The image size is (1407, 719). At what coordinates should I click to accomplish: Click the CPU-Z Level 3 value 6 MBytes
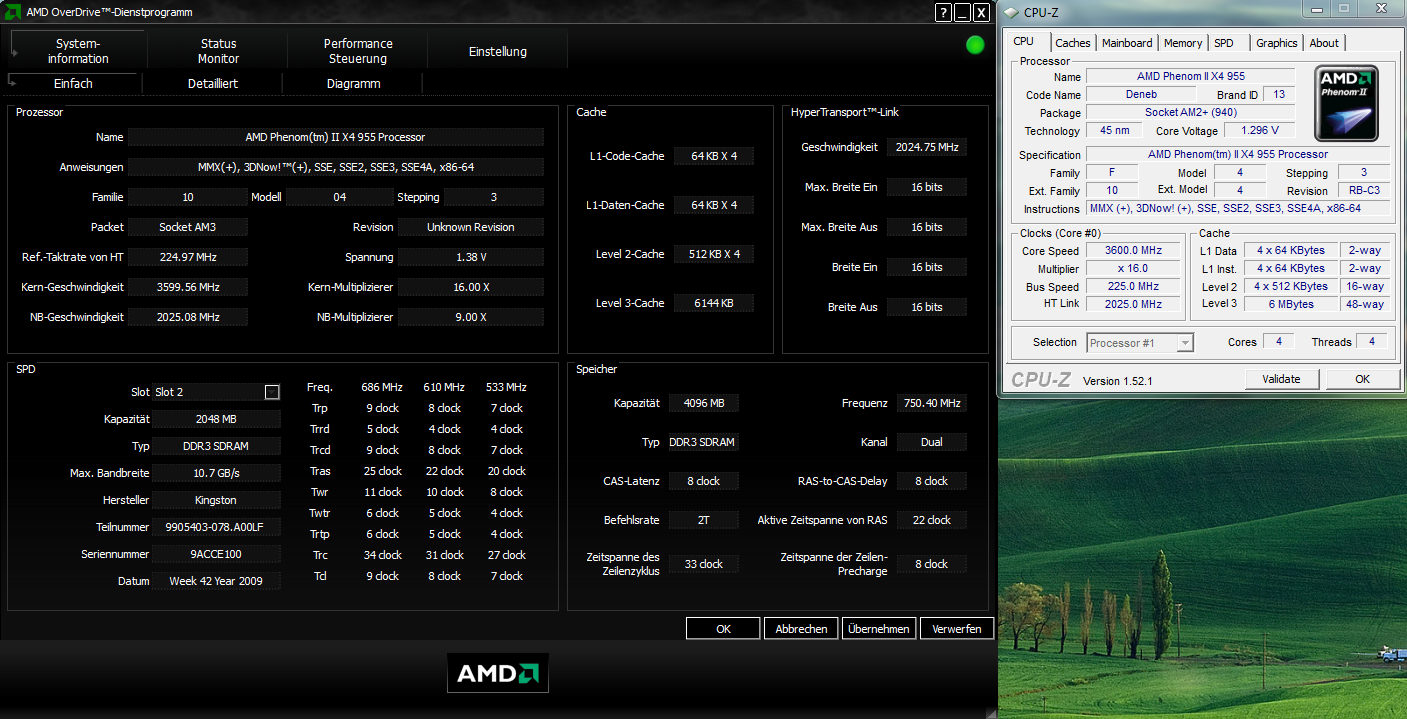point(1291,304)
